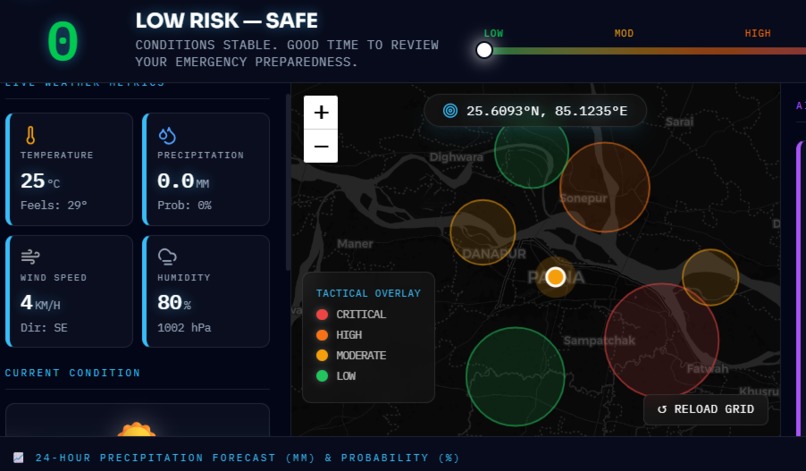Click the wind icon in Wind Speed card
The width and height of the screenshot is (806, 471).
pos(30,257)
